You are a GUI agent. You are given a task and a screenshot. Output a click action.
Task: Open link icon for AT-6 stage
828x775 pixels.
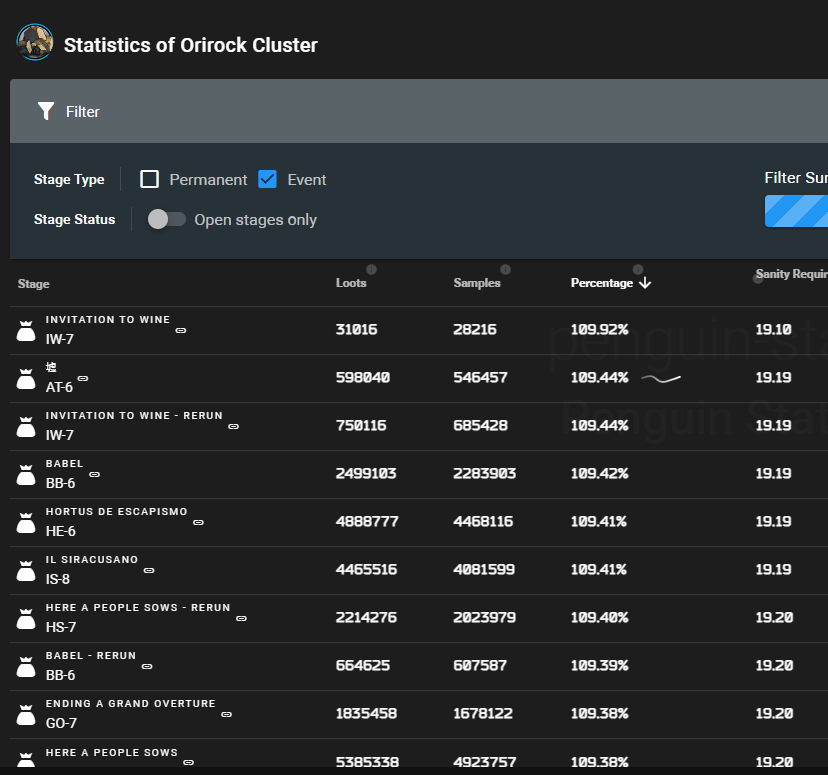(x=83, y=379)
